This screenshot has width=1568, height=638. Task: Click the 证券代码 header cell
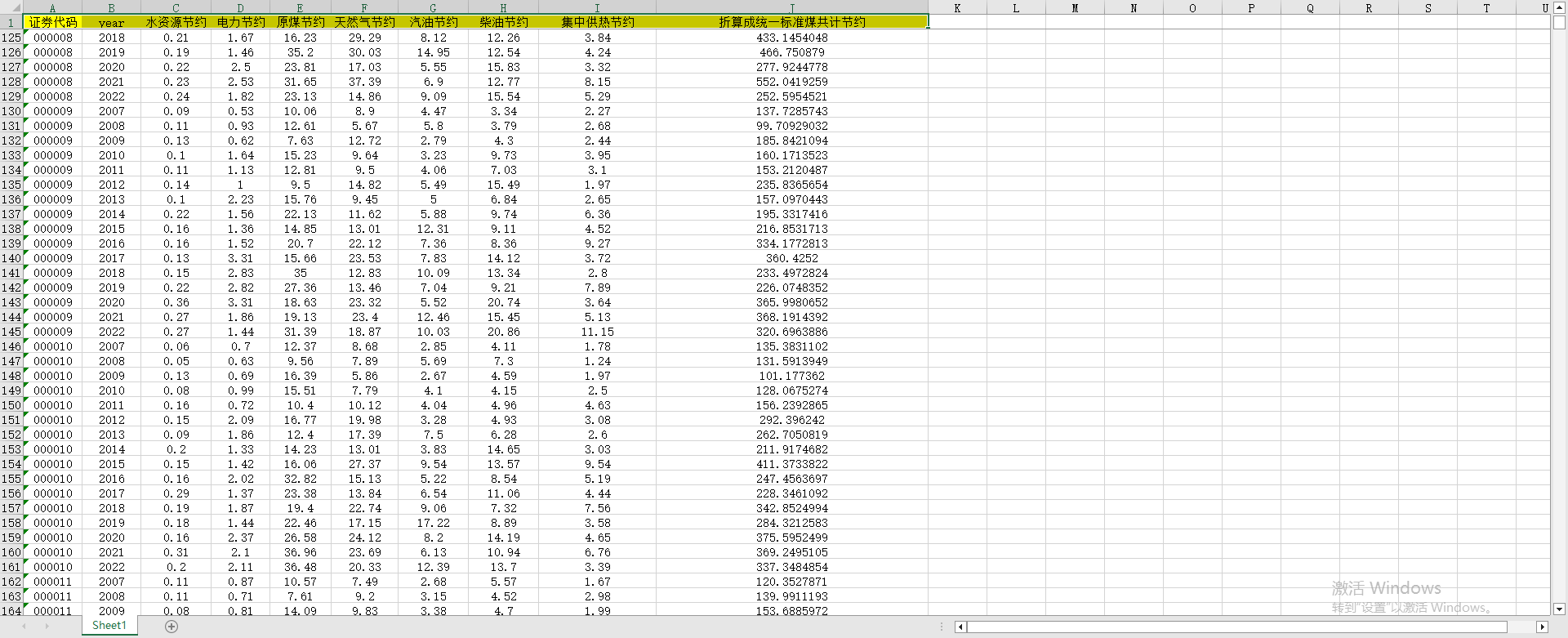(x=53, y=22)
